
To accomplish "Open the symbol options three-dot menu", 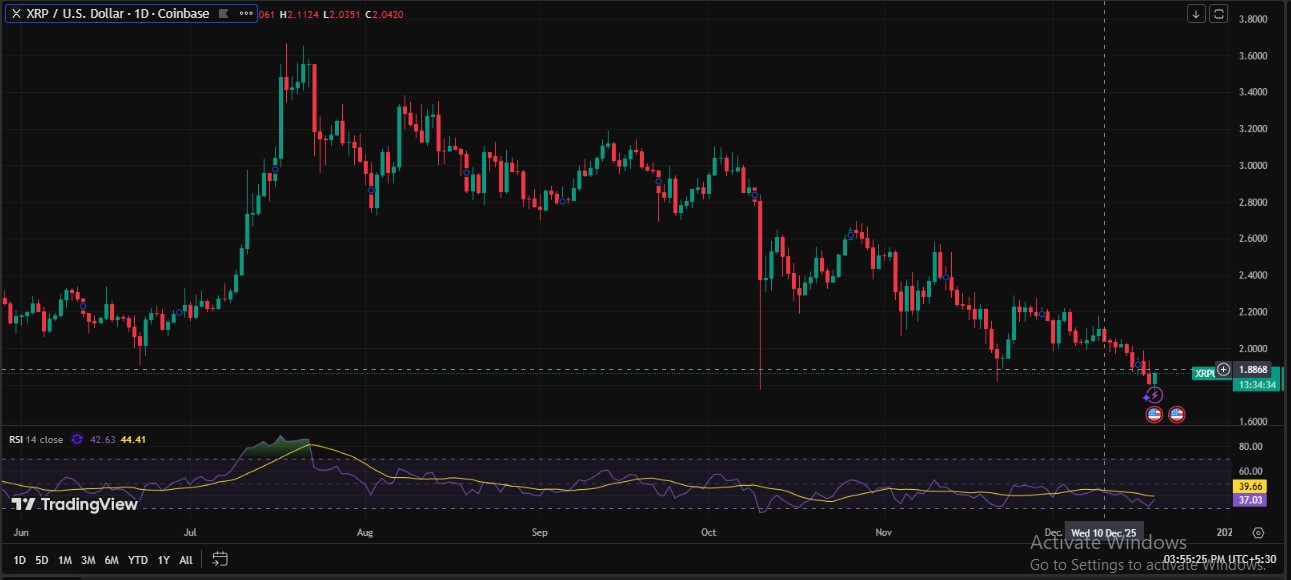I will pyautogui.click(x=245, y=14).
